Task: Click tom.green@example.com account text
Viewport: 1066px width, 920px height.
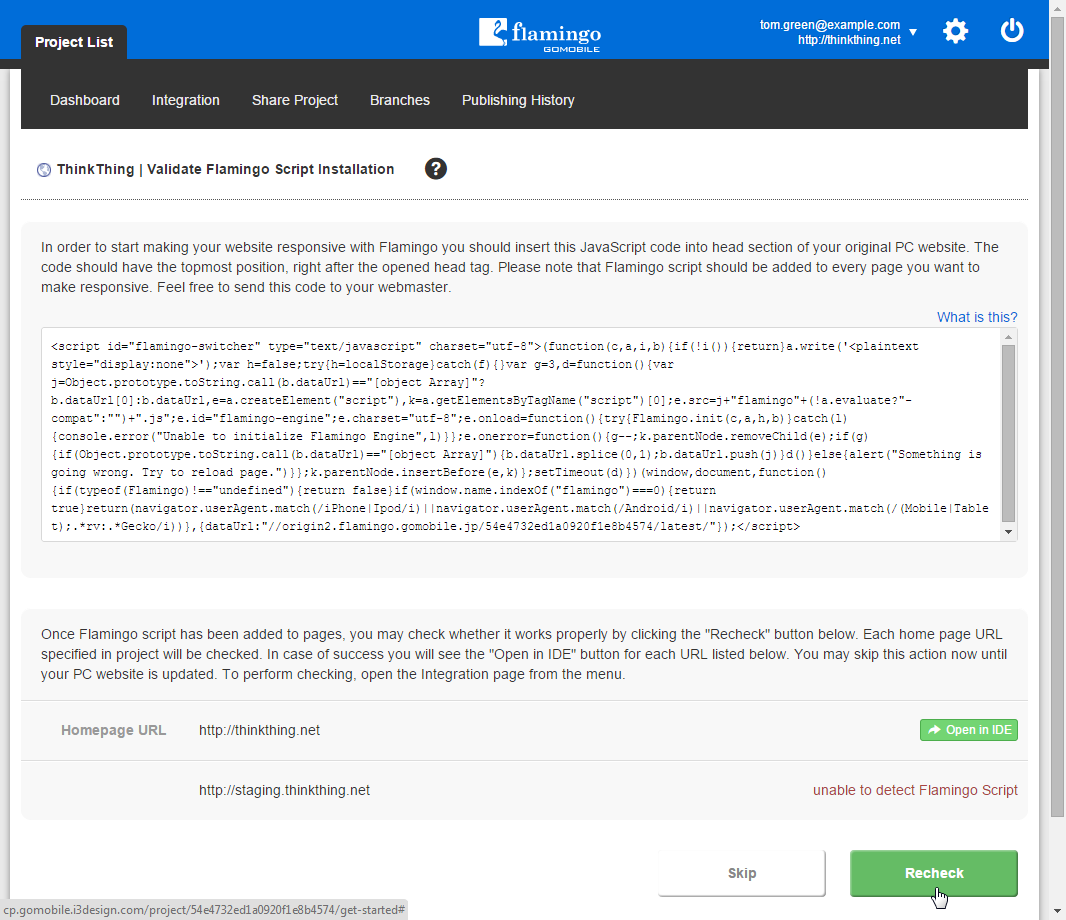Action: click(x=829, y=24)
